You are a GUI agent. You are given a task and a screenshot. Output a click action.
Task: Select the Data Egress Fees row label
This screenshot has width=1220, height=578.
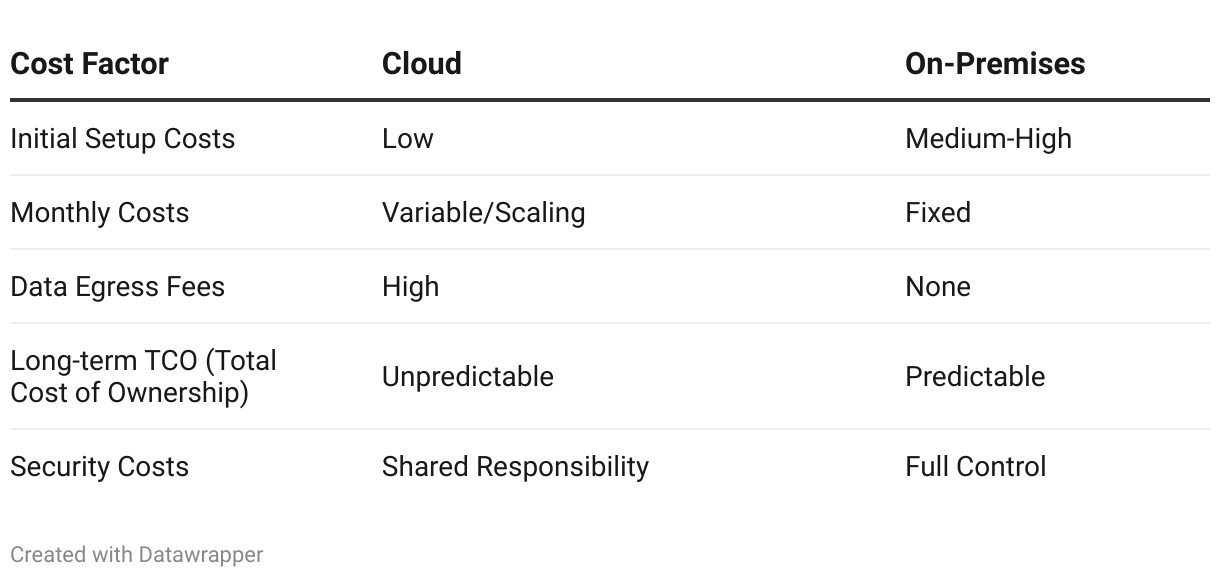coord(117,286)
